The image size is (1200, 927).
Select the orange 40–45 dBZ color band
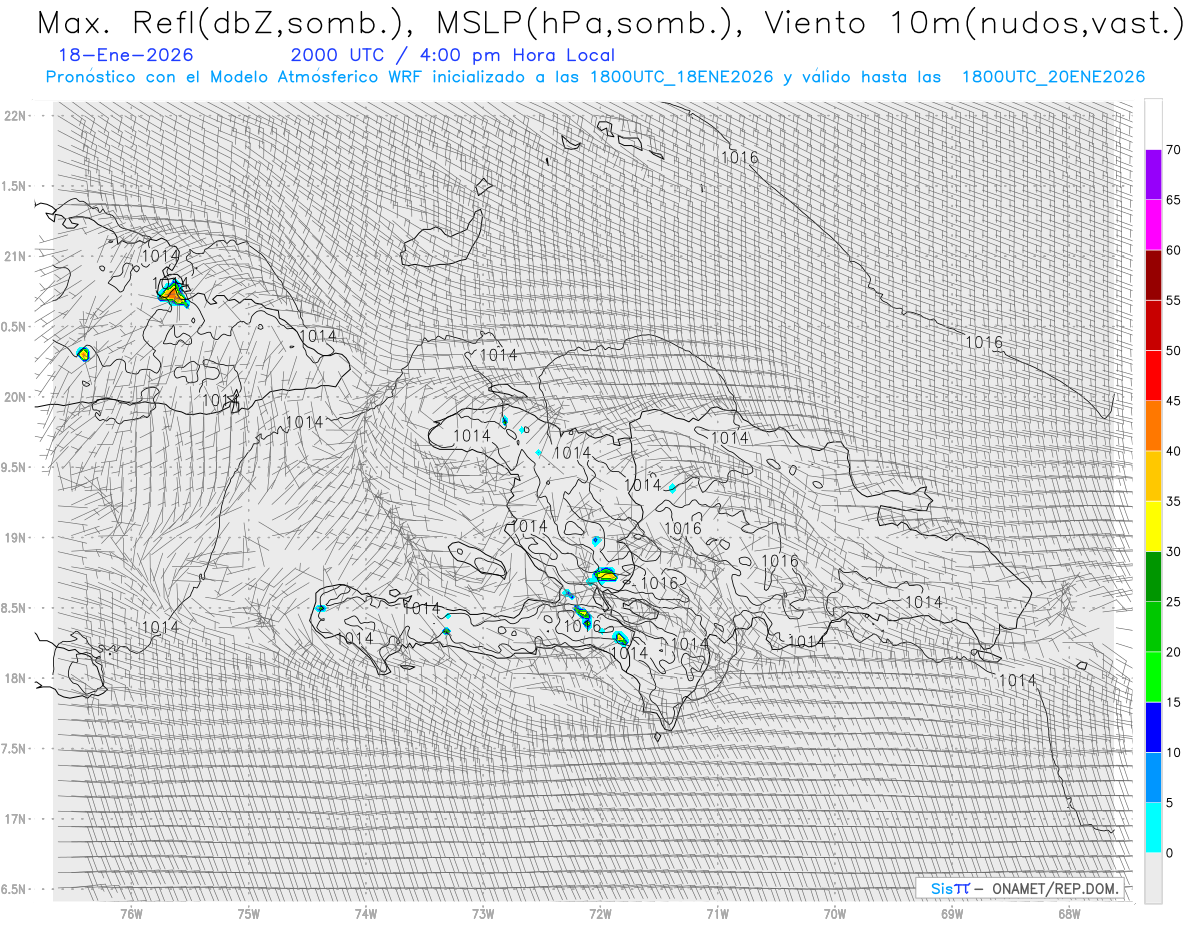click(1153, 426)
